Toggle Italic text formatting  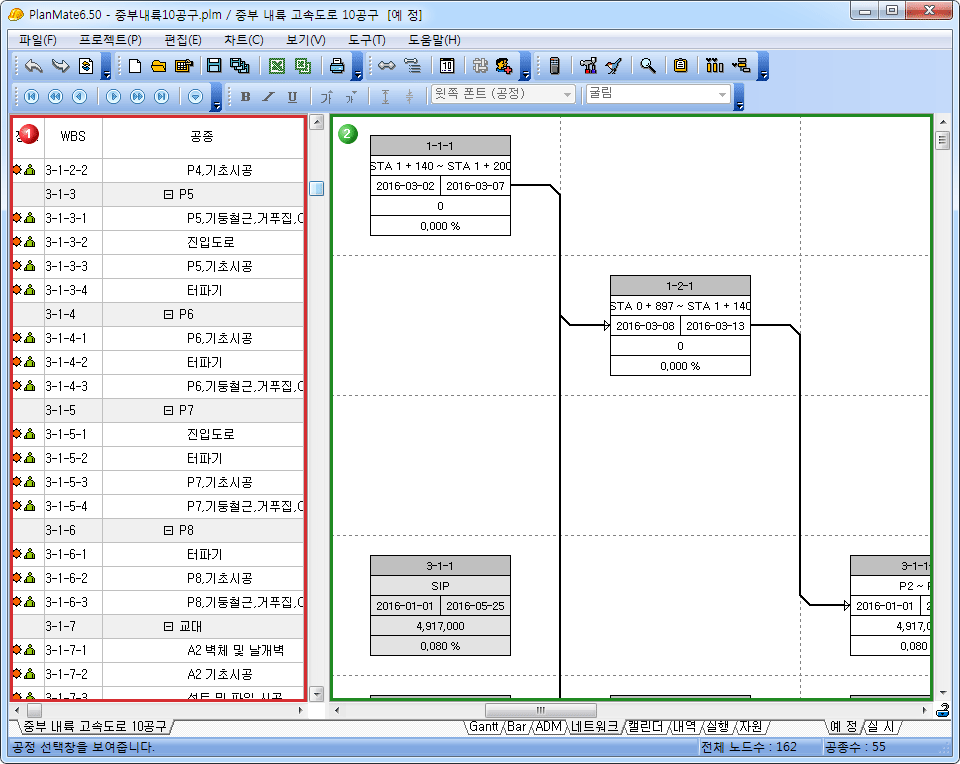click(268, 97)
